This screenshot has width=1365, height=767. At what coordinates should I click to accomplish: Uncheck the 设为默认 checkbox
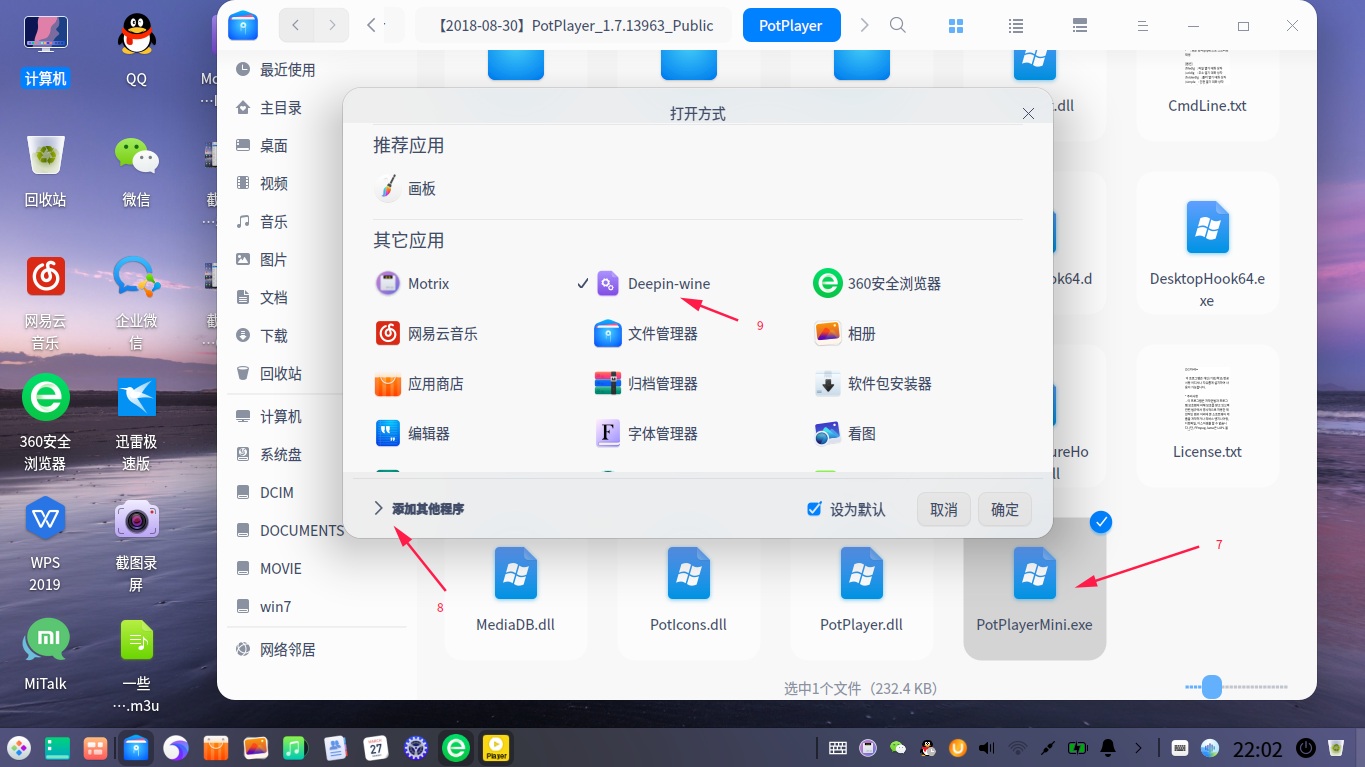[814, 509]
